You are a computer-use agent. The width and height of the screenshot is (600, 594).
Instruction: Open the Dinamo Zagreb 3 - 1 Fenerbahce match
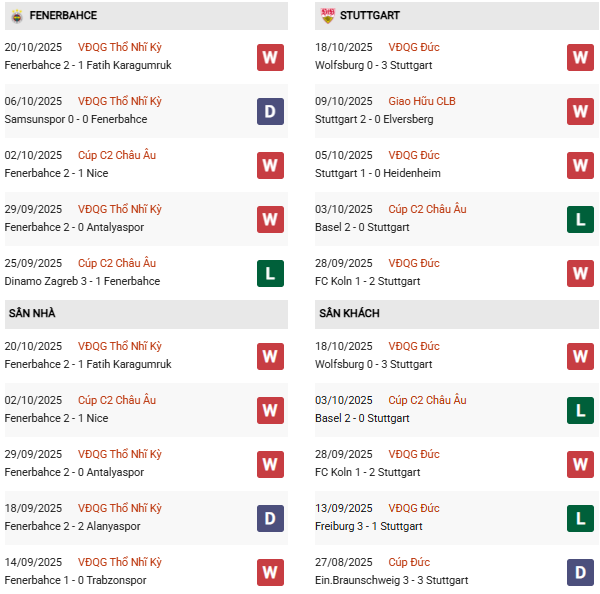pyautogui.click(x=77, y=281)
